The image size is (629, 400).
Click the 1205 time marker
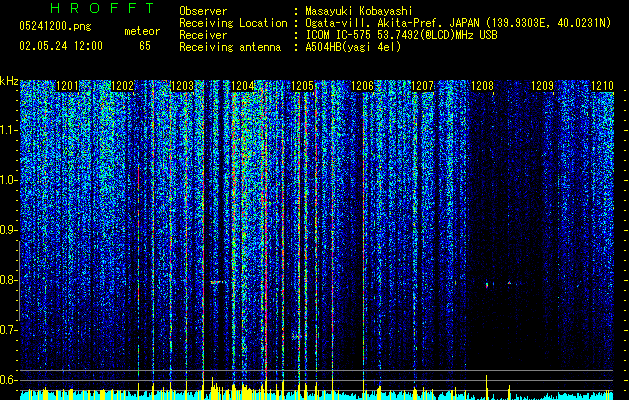[x=302, y=86]
